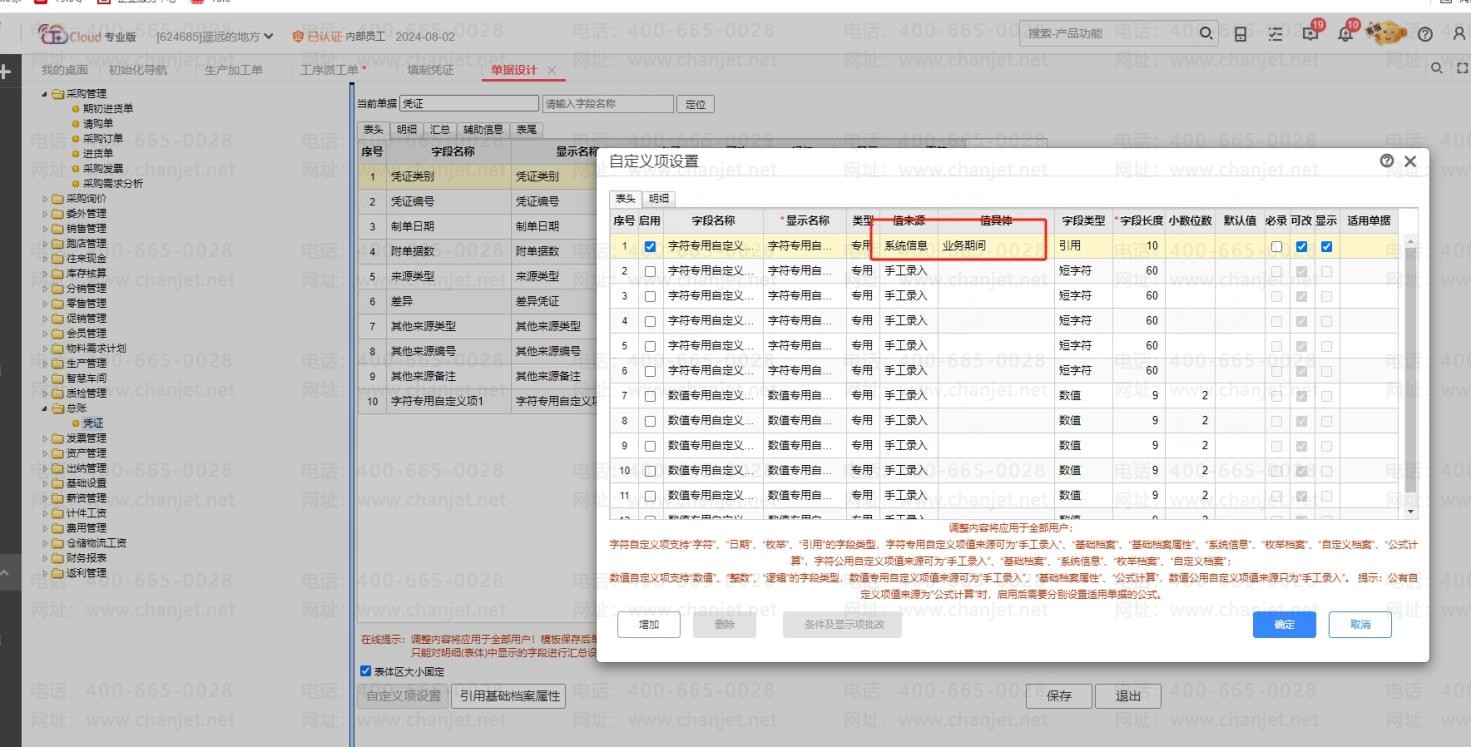Select 请购单 in the tree
1471x747 pixels.
pos(98,123)
